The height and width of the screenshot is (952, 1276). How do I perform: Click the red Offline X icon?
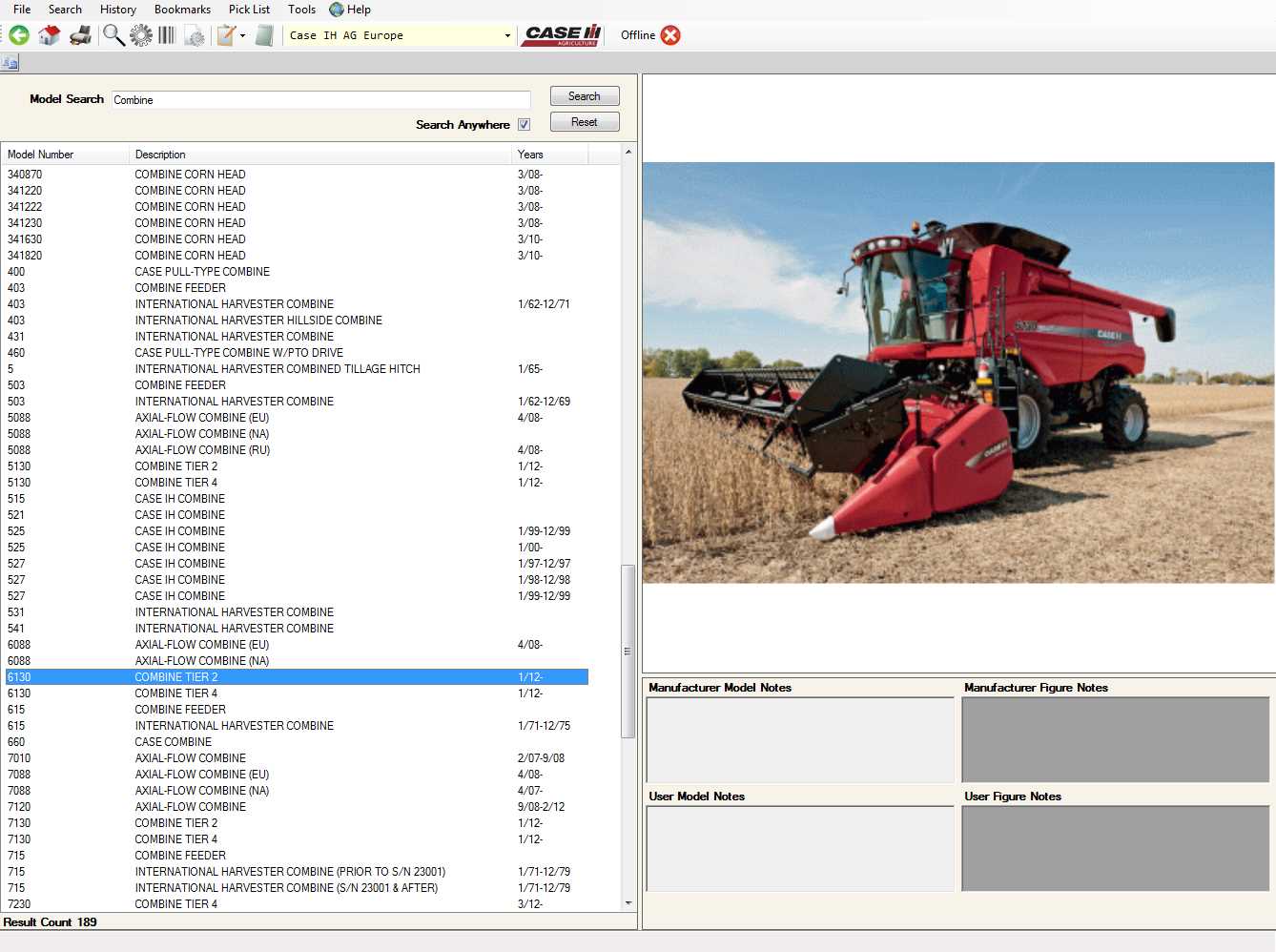(670, 35)
